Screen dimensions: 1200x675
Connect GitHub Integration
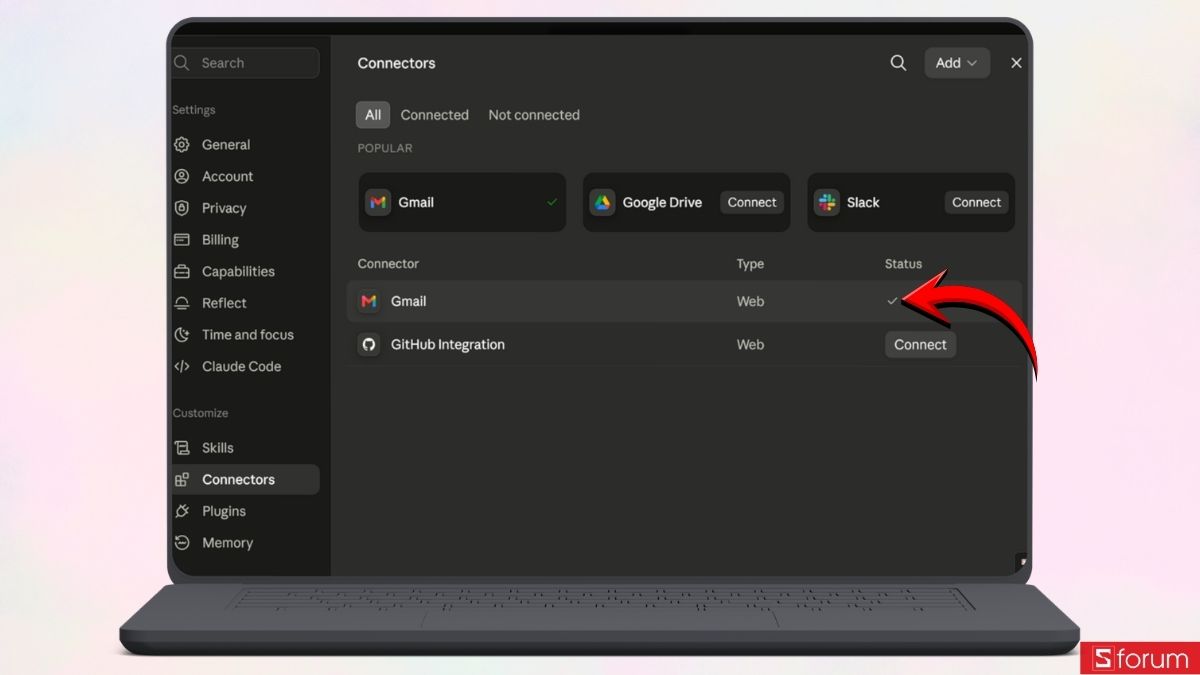click(920, 344)
